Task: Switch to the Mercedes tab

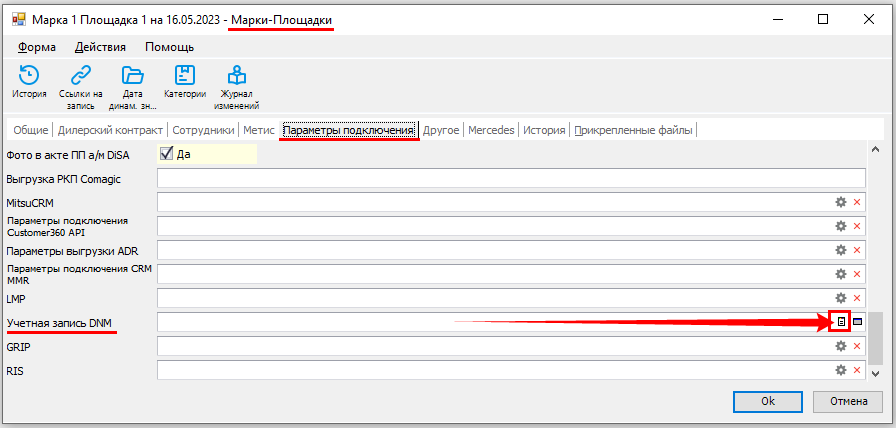Action: point(491,130)
